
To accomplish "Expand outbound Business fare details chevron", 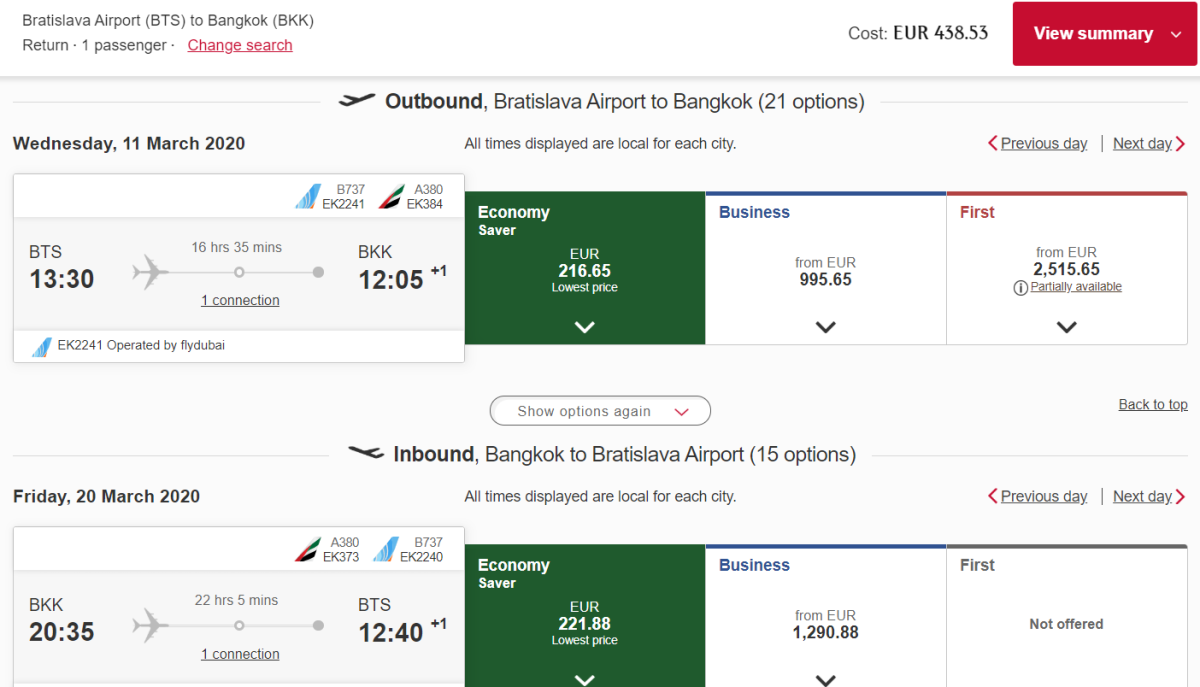I will coord(825,327).
